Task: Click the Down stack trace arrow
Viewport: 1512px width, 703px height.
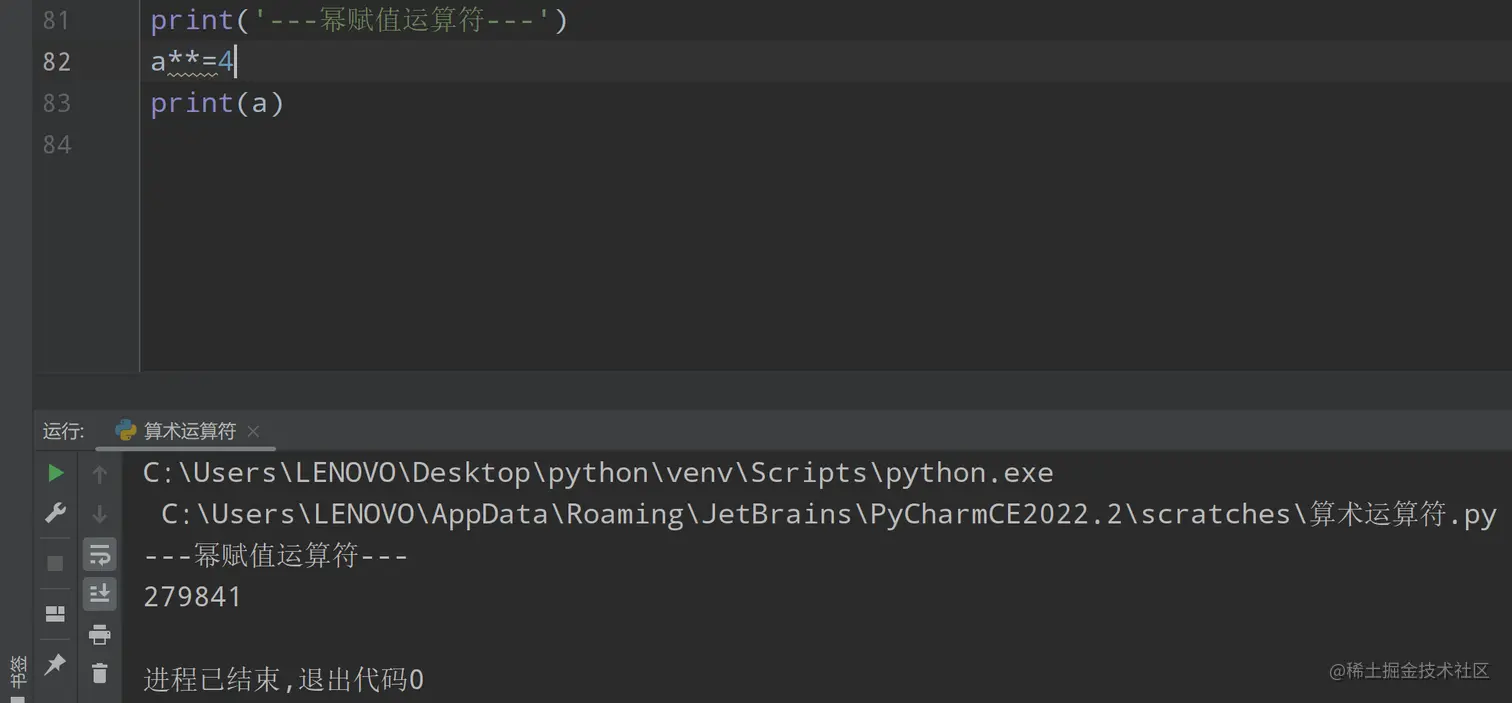Action: coord(99,514)
